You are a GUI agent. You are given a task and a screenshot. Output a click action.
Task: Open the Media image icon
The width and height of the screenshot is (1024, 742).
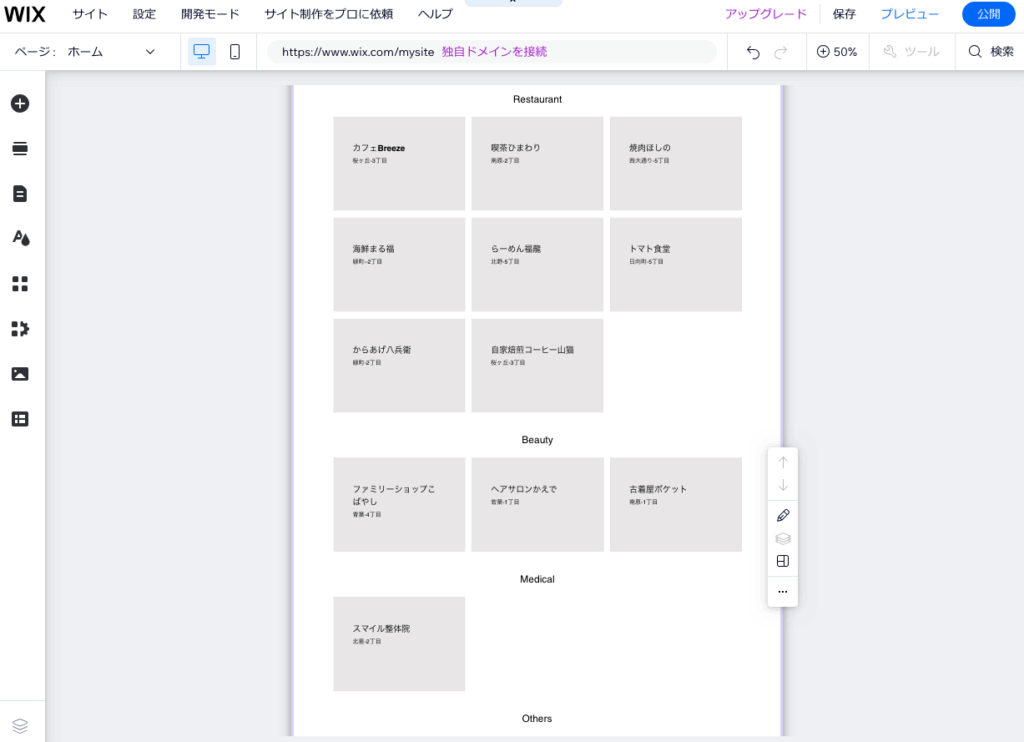[20, 374]
